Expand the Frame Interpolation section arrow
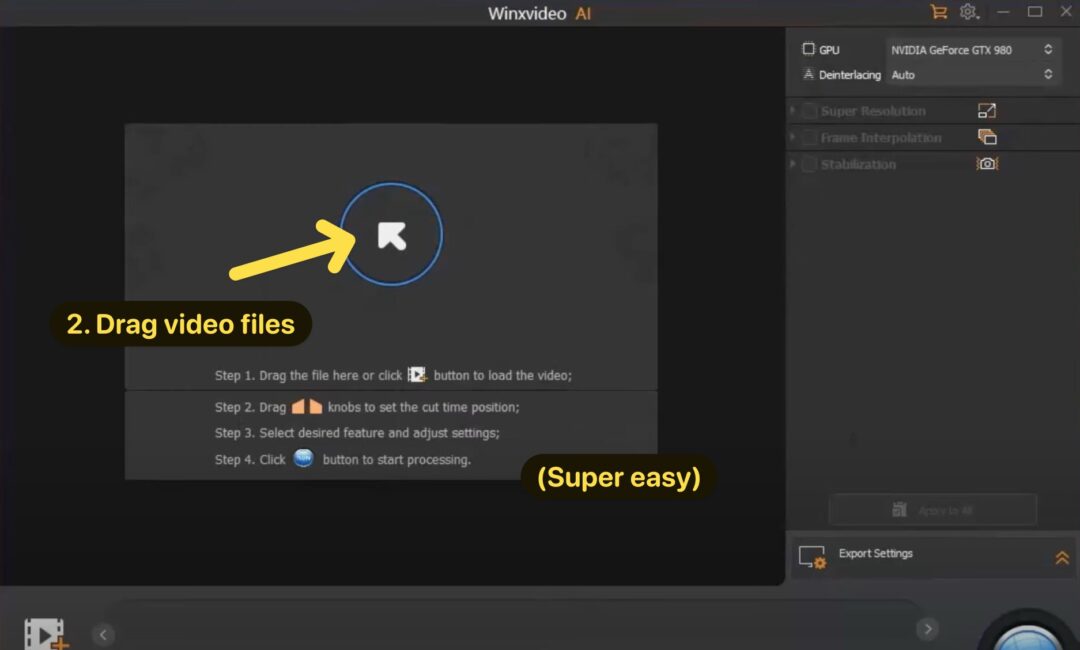 coord(793,137)
